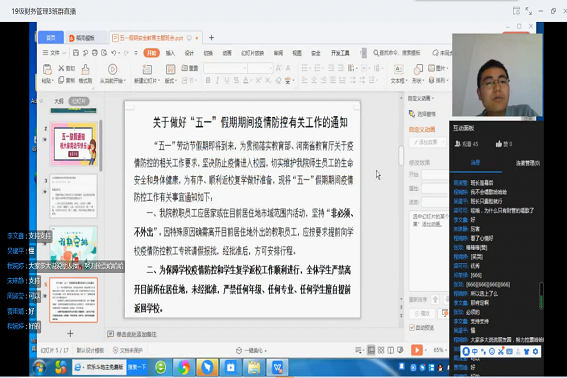Switch to the Messages tab in chat panel
567x378 pixels.
click(475, 163)
